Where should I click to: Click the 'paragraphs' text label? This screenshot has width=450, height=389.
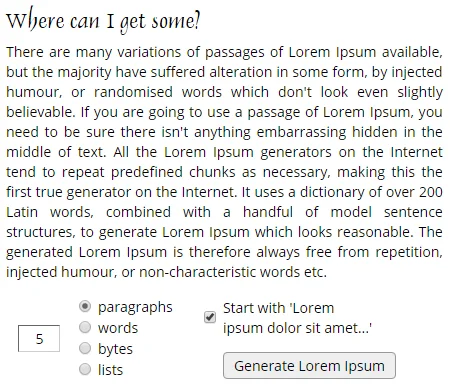(135, 307)
